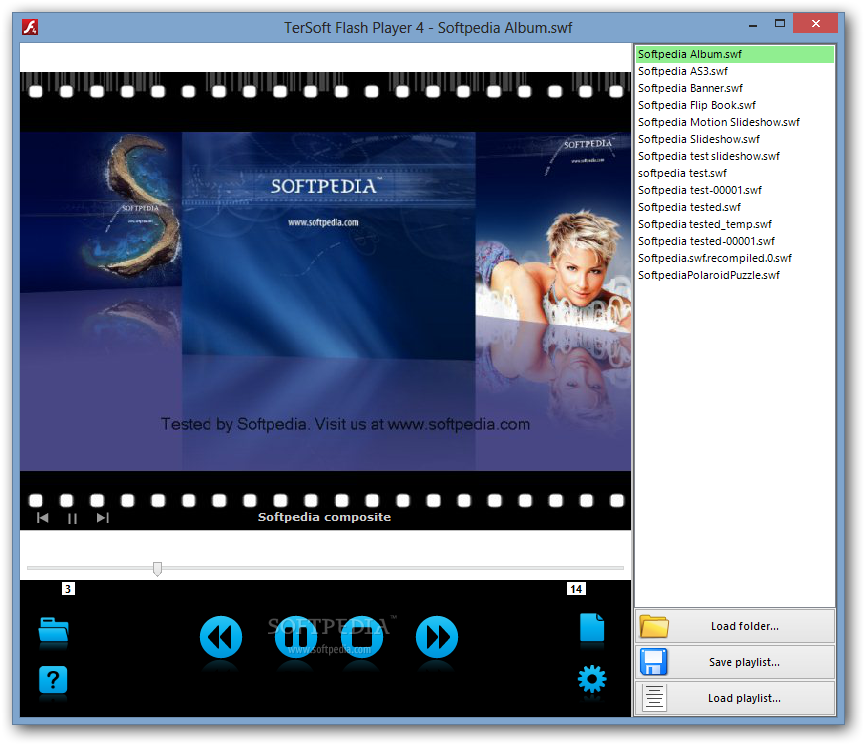Image resolution: width=865 pixels, height=745 pixels.
Task: Click the Softpedia composite caption
Action: pyautogui.click(x=324, y=517)
